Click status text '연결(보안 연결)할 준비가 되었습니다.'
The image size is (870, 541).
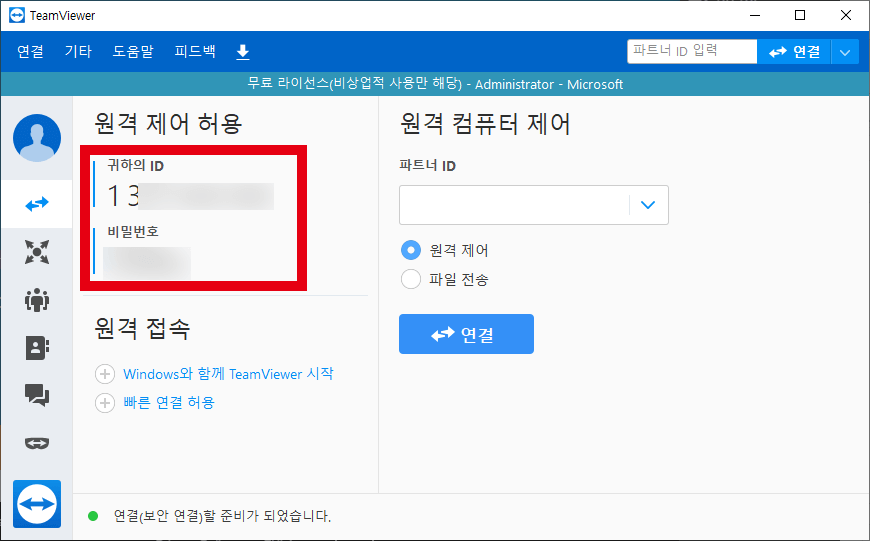coord(222,516)
